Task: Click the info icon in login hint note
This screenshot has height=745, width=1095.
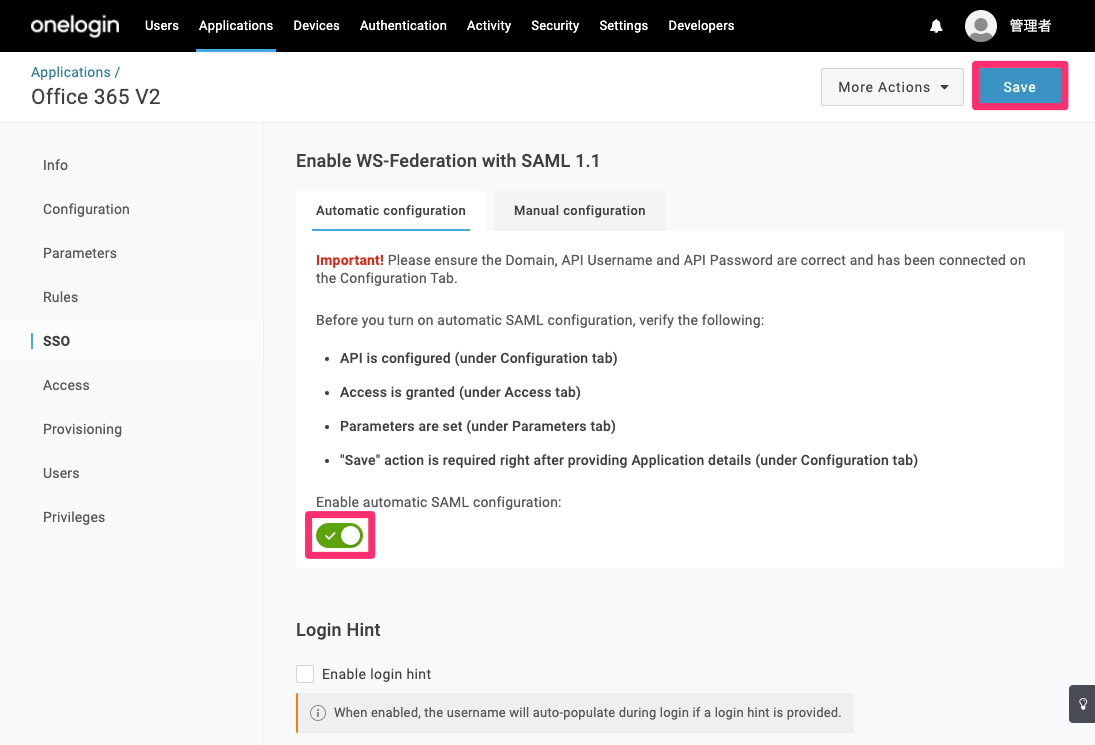Action: tap(318, 713)
